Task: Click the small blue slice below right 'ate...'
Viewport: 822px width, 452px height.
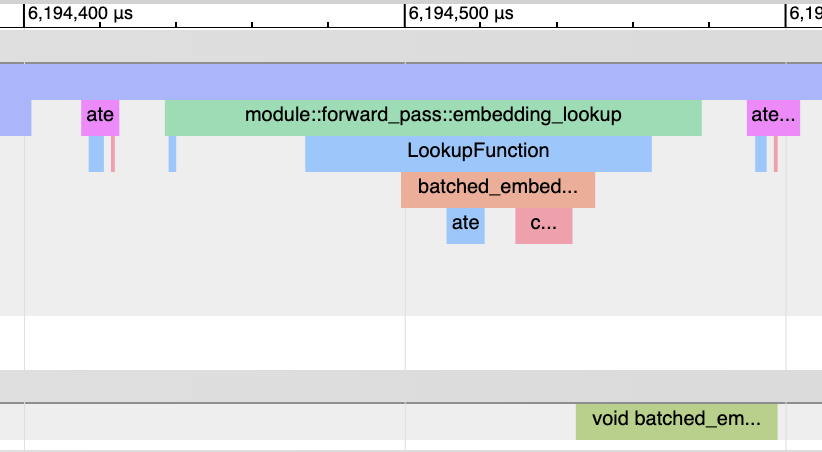Action: pos(761,153)
